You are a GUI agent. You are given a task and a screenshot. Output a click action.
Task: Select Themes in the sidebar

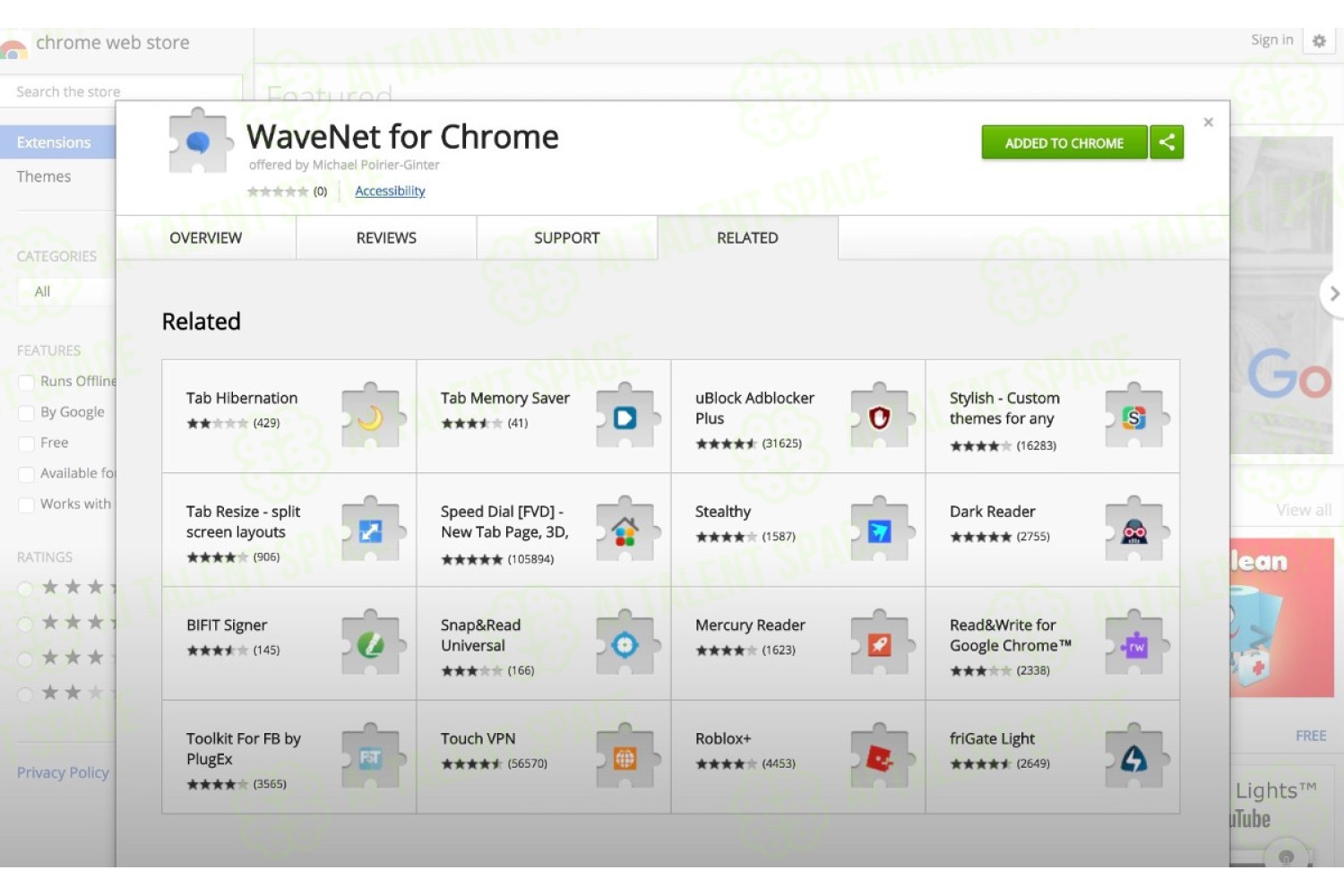pos(43,177)
